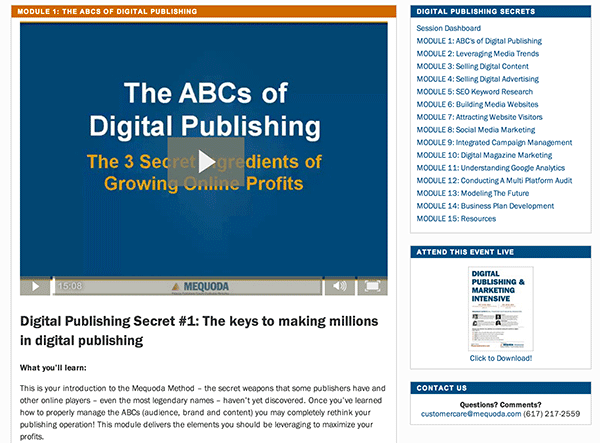Click the small play button in player bar
Viewport: 600px width, 443px height.
(35, 286)
